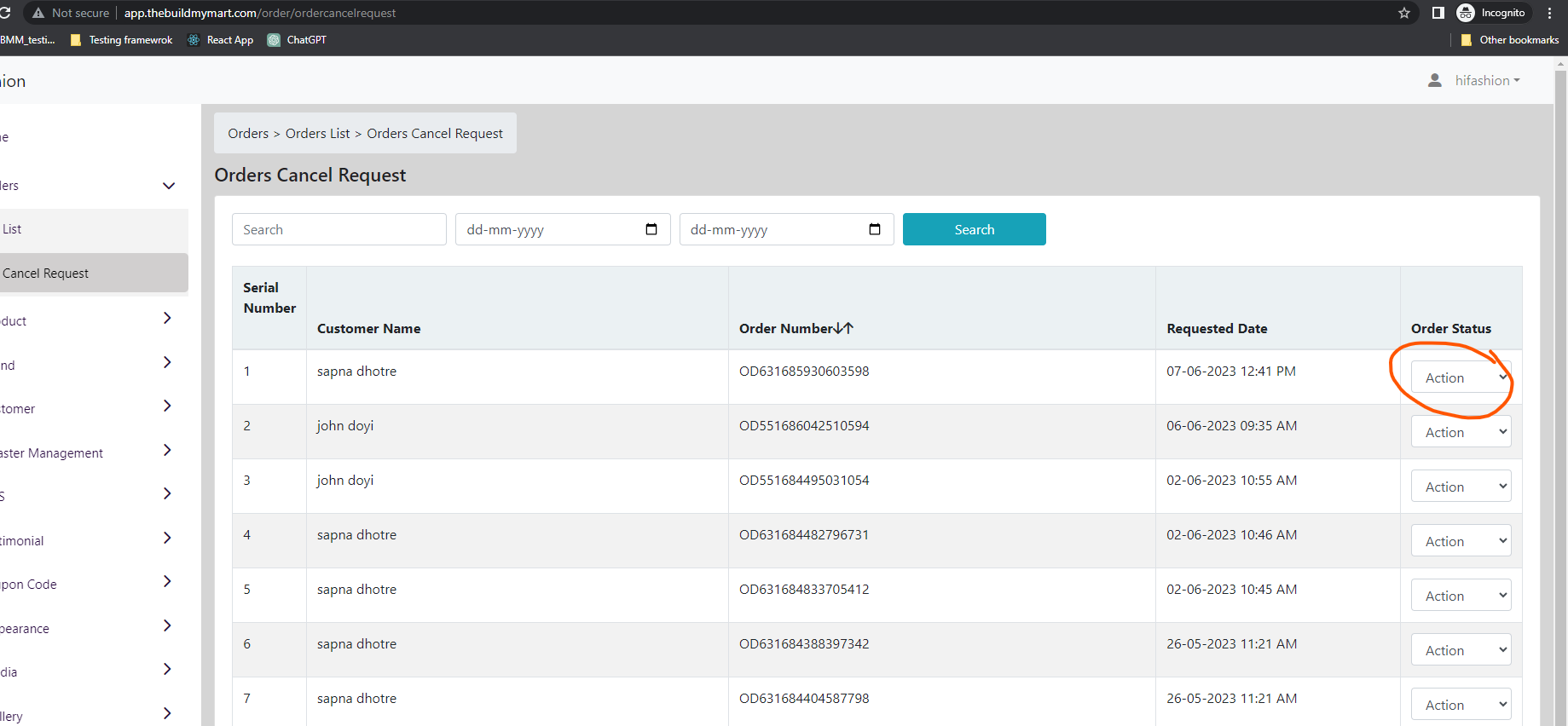This screenshot has width=1568, height=726.
Task: Expand the Brand sidebar section chevron
Action: coord(167,362)
